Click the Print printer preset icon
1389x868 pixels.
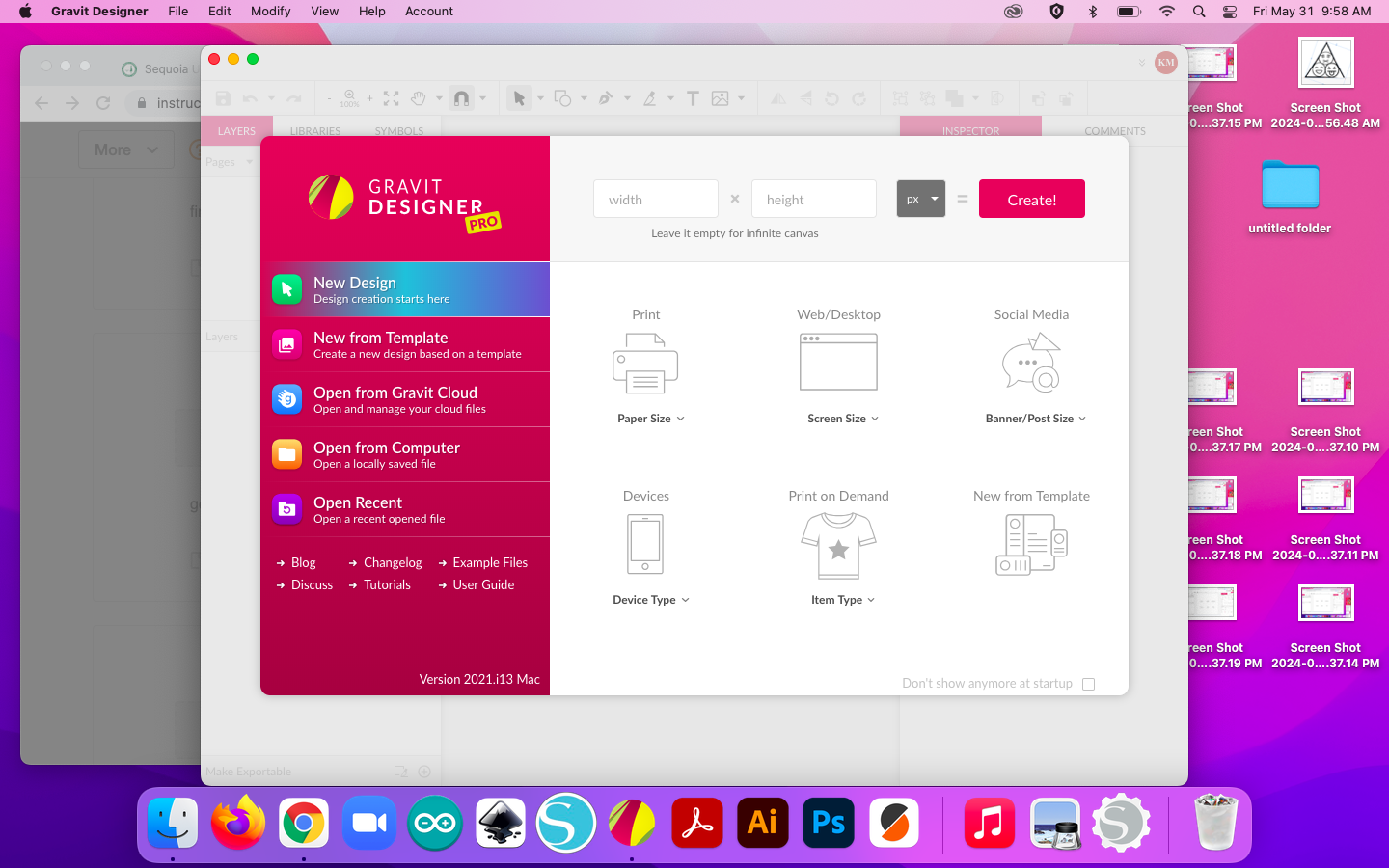tap(645, 363)
